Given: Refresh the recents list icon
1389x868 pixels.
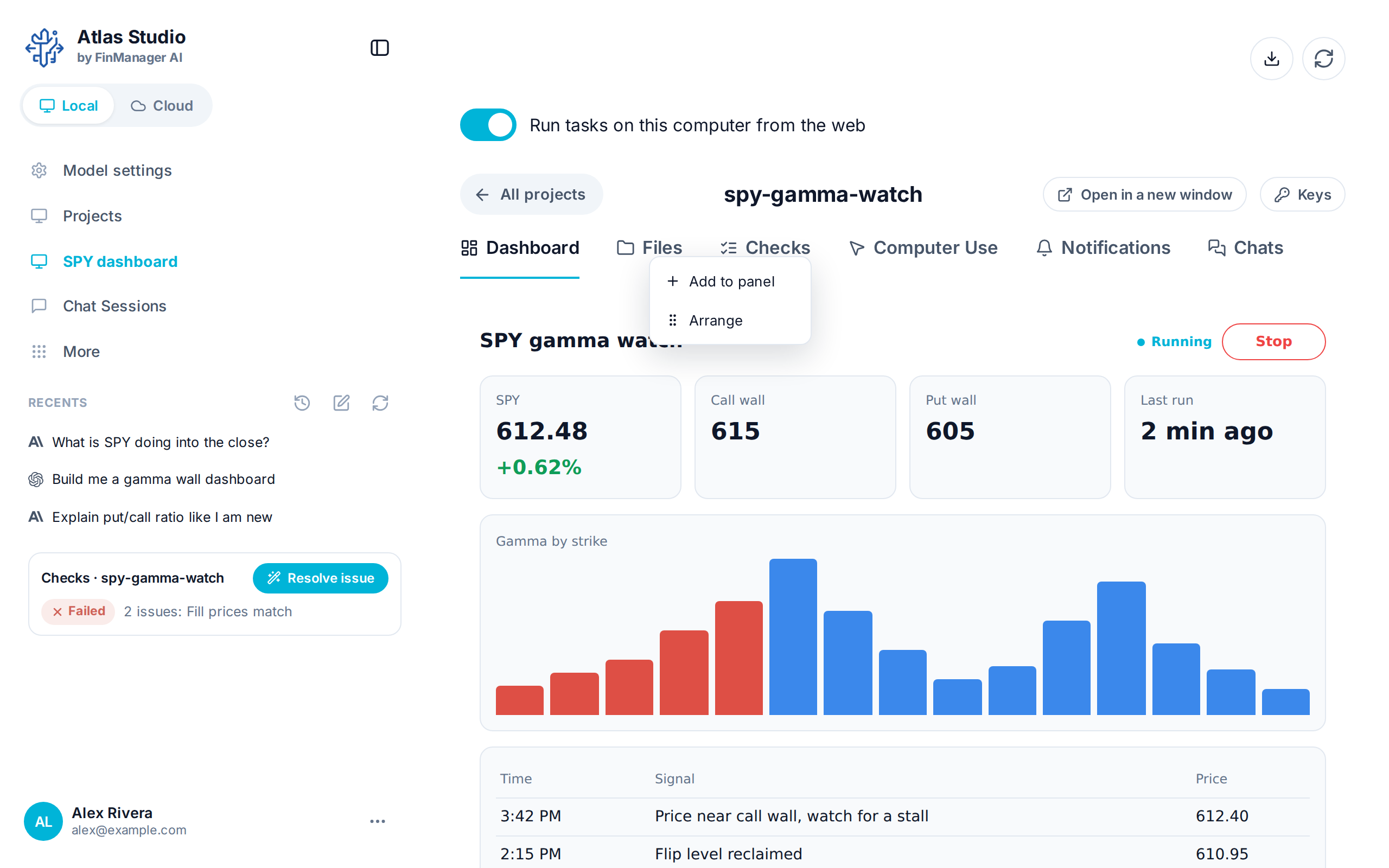Looking at the screenshot, I should pos(380,403).
